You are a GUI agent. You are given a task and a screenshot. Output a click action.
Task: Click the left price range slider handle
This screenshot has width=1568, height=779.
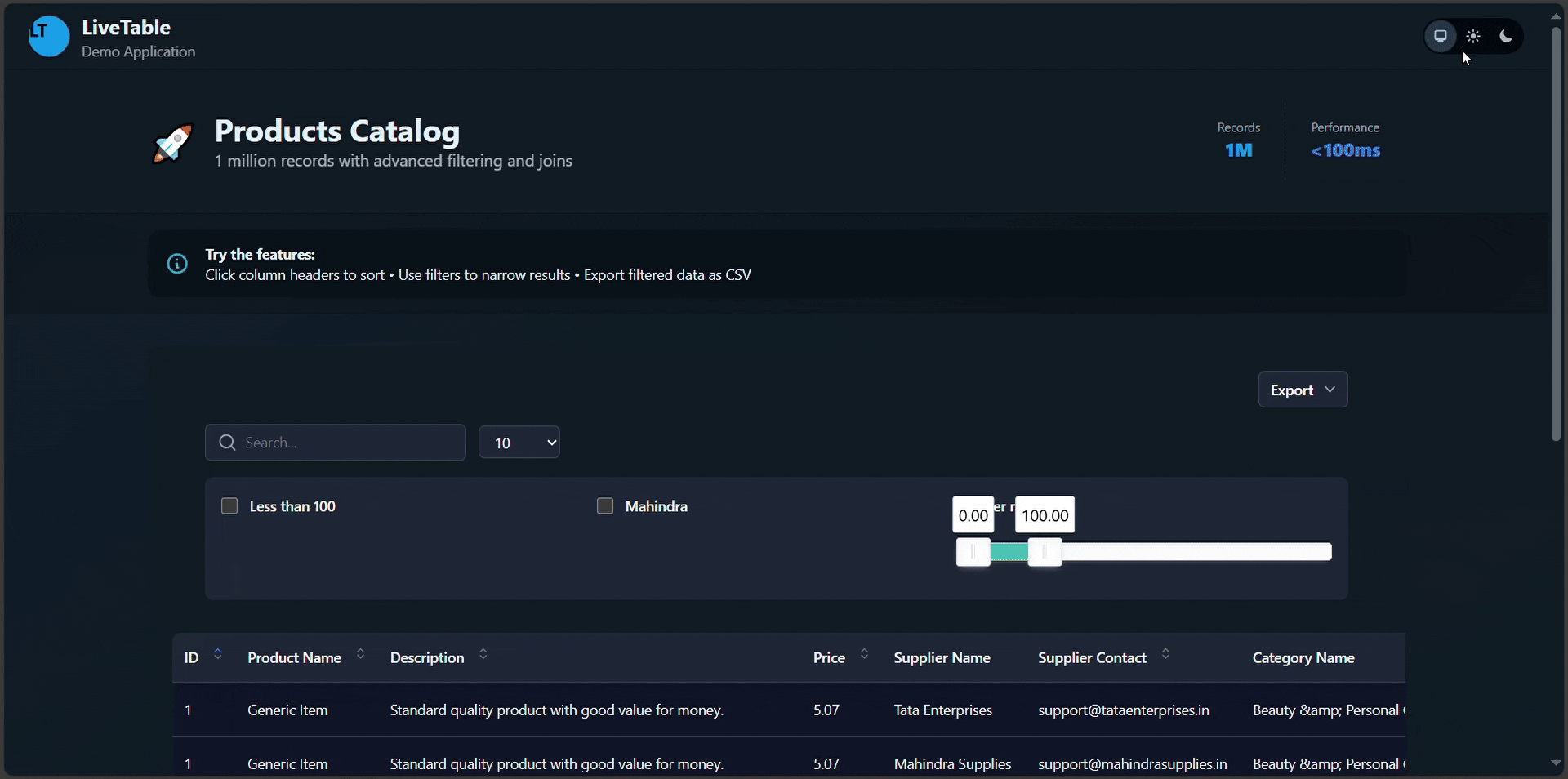point(973,553)
